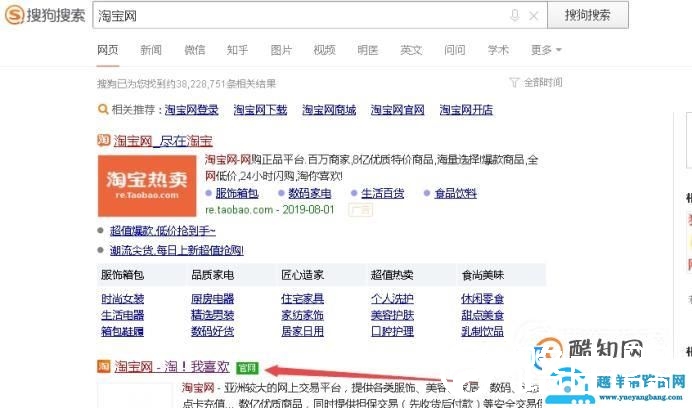Click the Taobao favicon beside 尽在淘宝 result
Image resolution: width=692 pixels, height=408 pixels.
tap(103, 140)
